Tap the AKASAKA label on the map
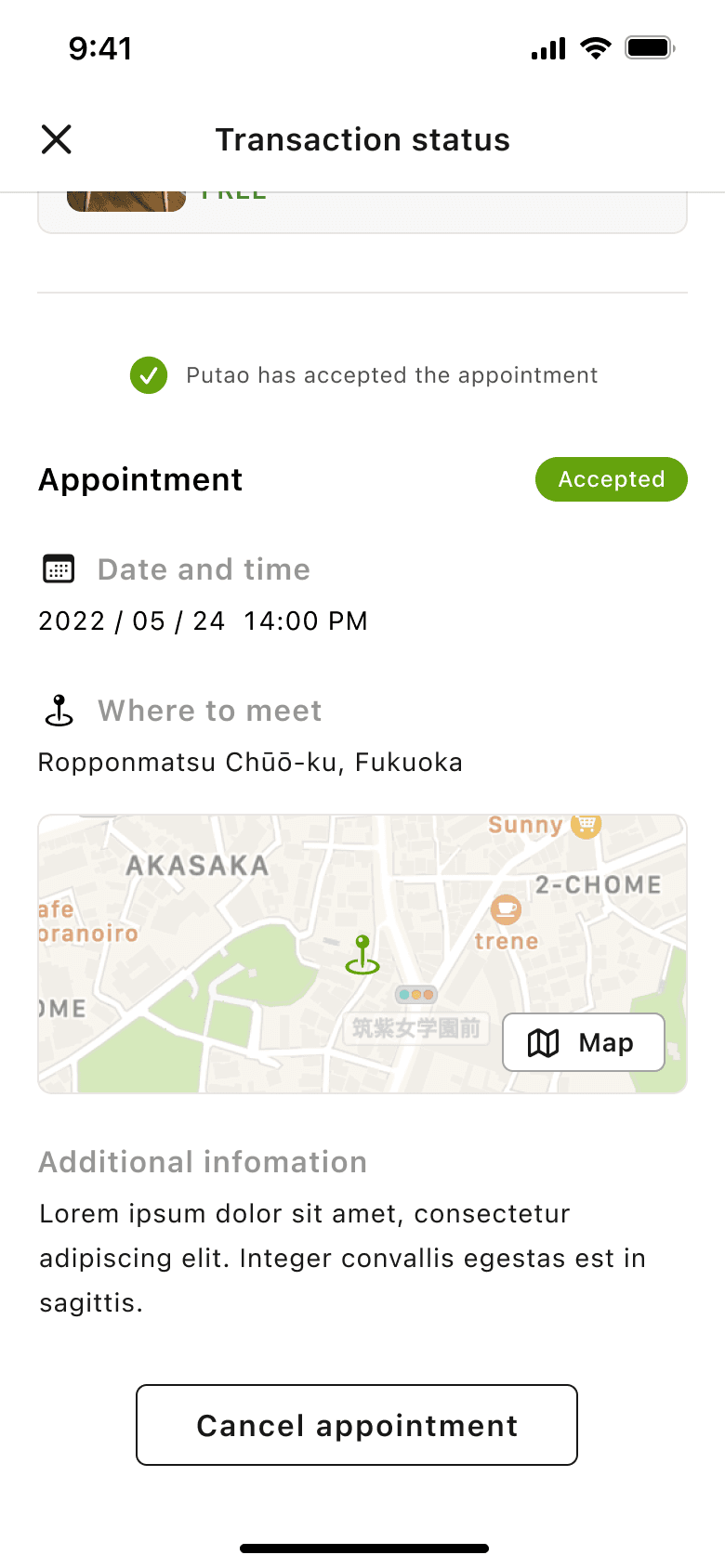Screen dimensions: 725x1568 coord(197,866)
